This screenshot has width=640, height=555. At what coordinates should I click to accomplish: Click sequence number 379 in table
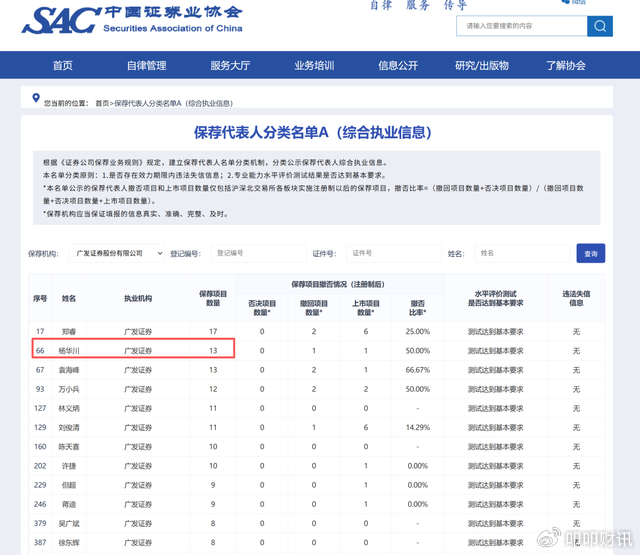(x=40, y=523)
